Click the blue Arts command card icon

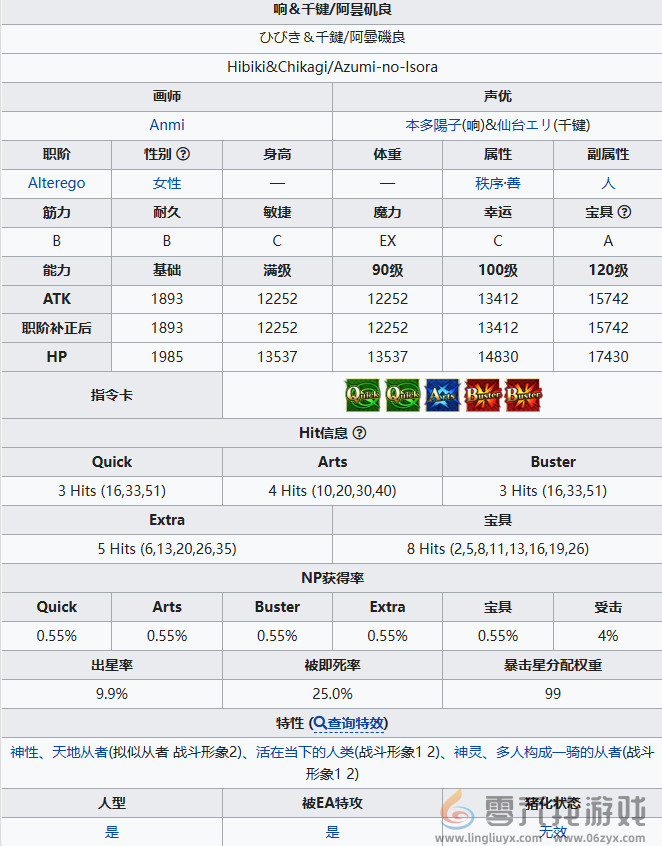pos(442,395)
